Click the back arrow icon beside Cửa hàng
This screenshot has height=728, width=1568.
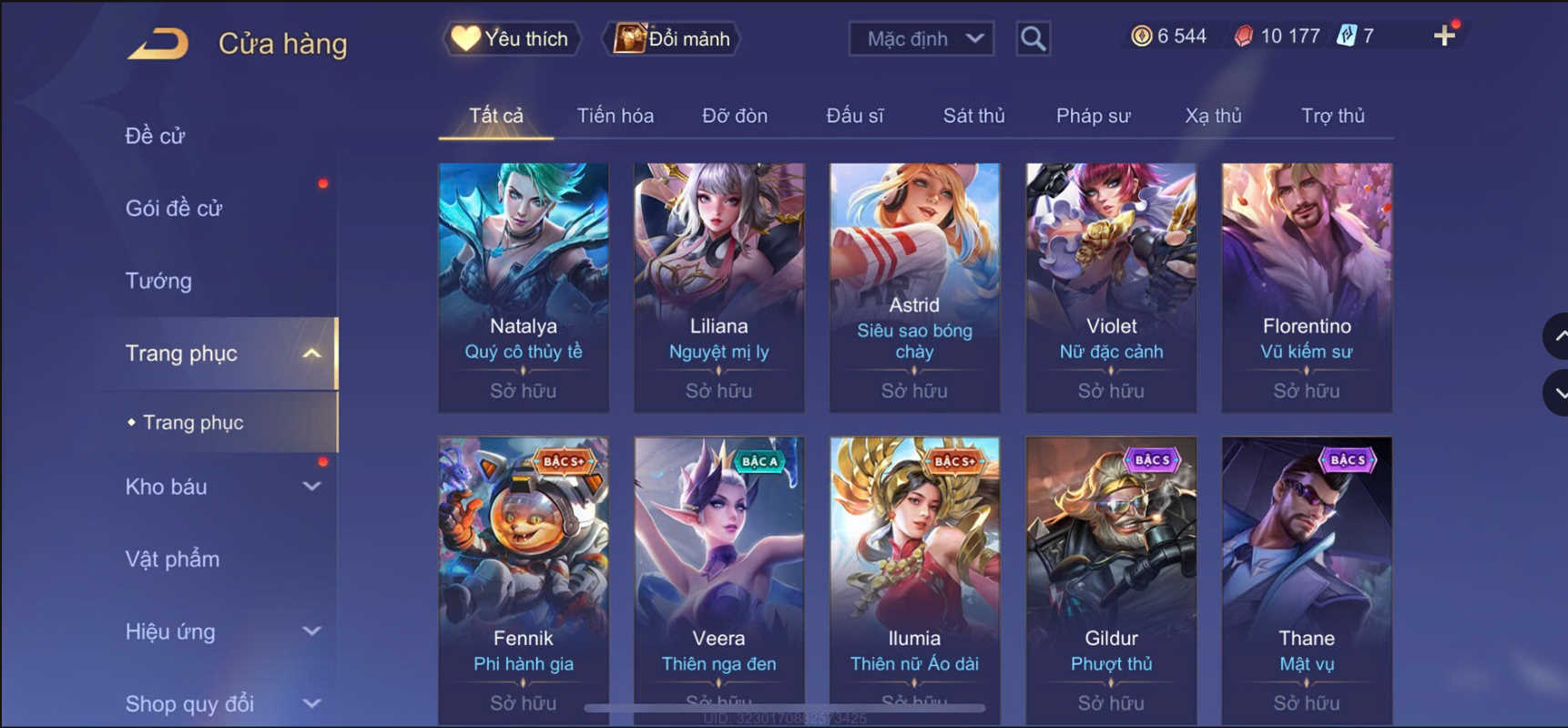[x=158, y=43]
